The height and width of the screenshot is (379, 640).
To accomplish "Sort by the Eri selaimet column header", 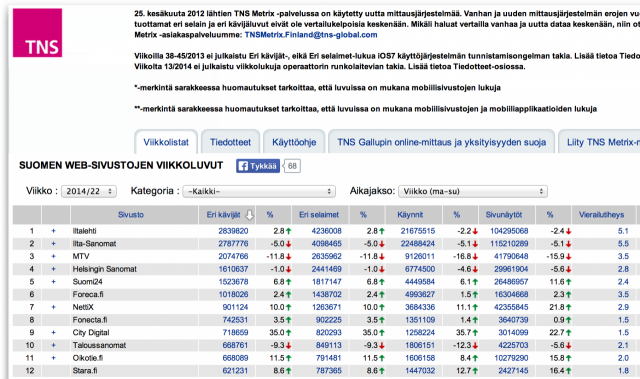I will [x=319, y=215].
